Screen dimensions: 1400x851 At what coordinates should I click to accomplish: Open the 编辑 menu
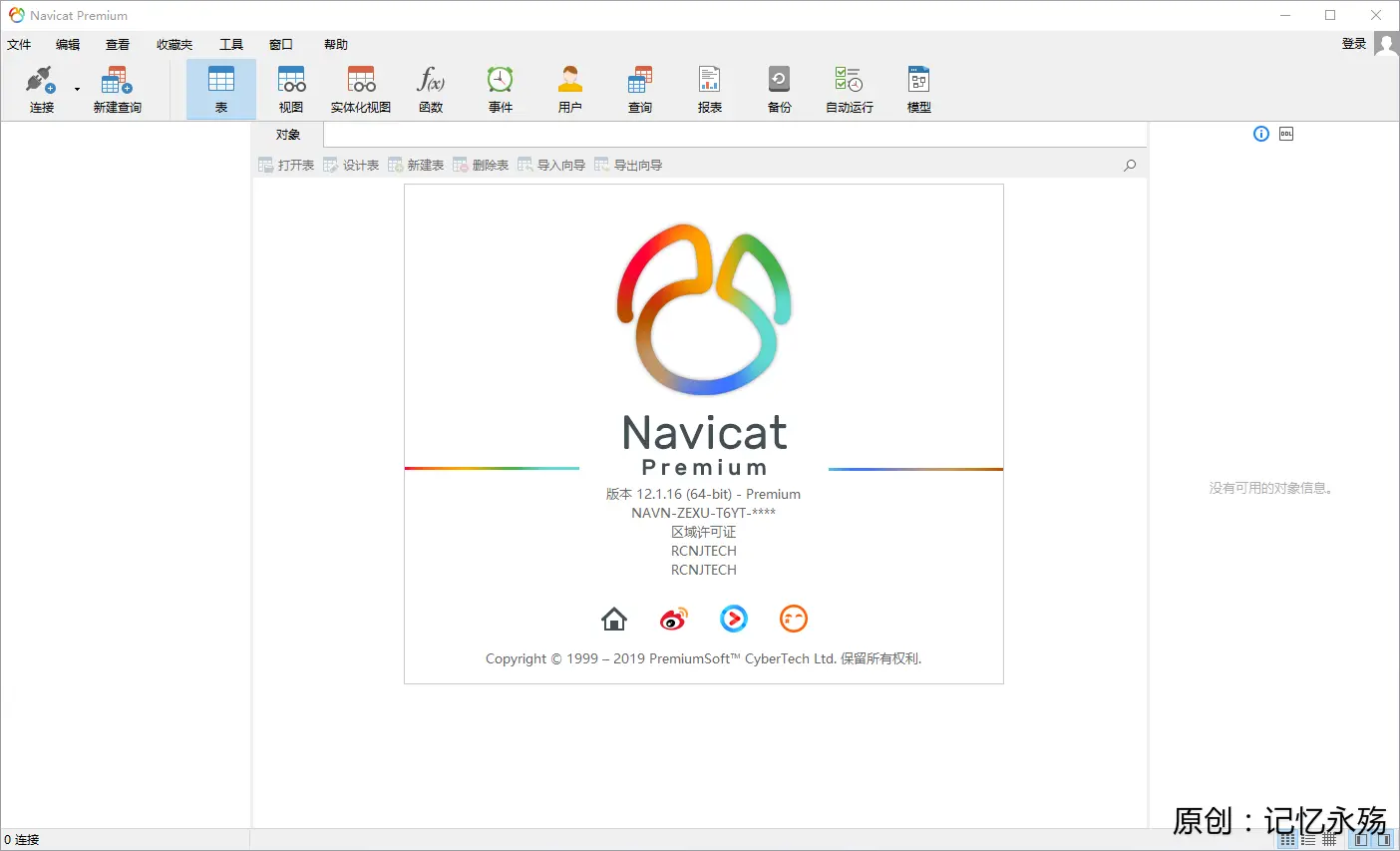point(68,44)
